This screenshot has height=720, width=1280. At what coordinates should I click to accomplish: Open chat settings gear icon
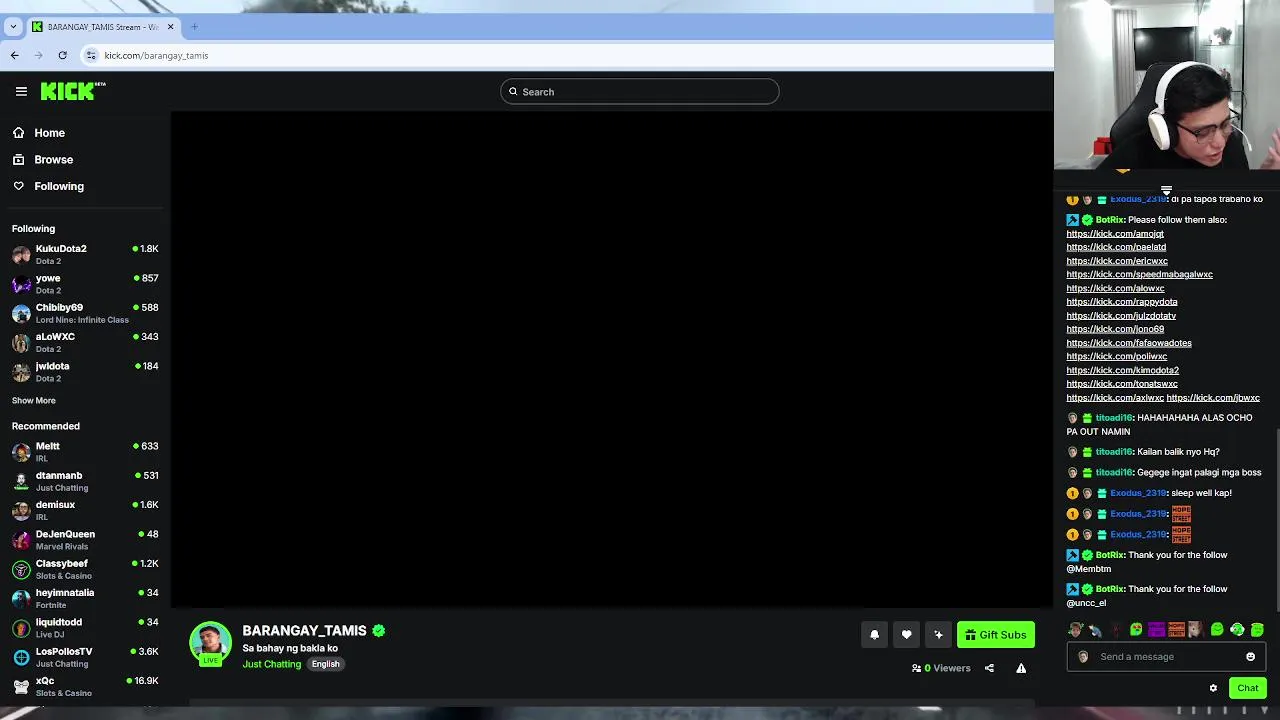click(1213, 688)
